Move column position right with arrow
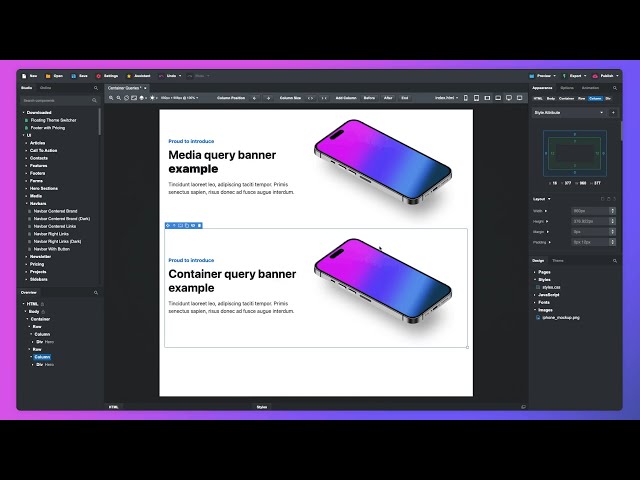The width and height of the screenshot is (640, 480). 268,98
